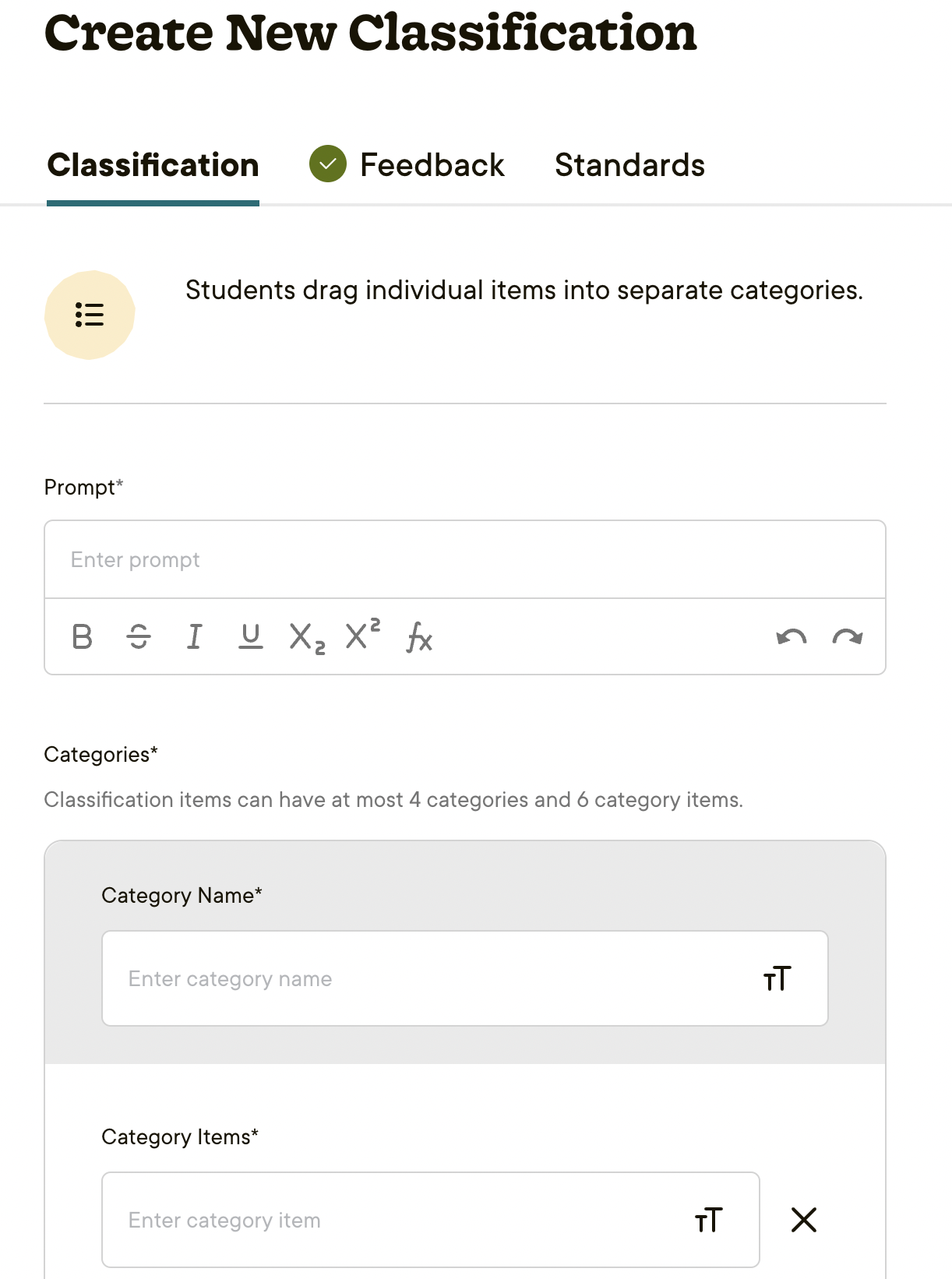The image size is (952, 1279).
Task: Click the green checkmark on the Feedback tab
Action: [x=327, y=164]
